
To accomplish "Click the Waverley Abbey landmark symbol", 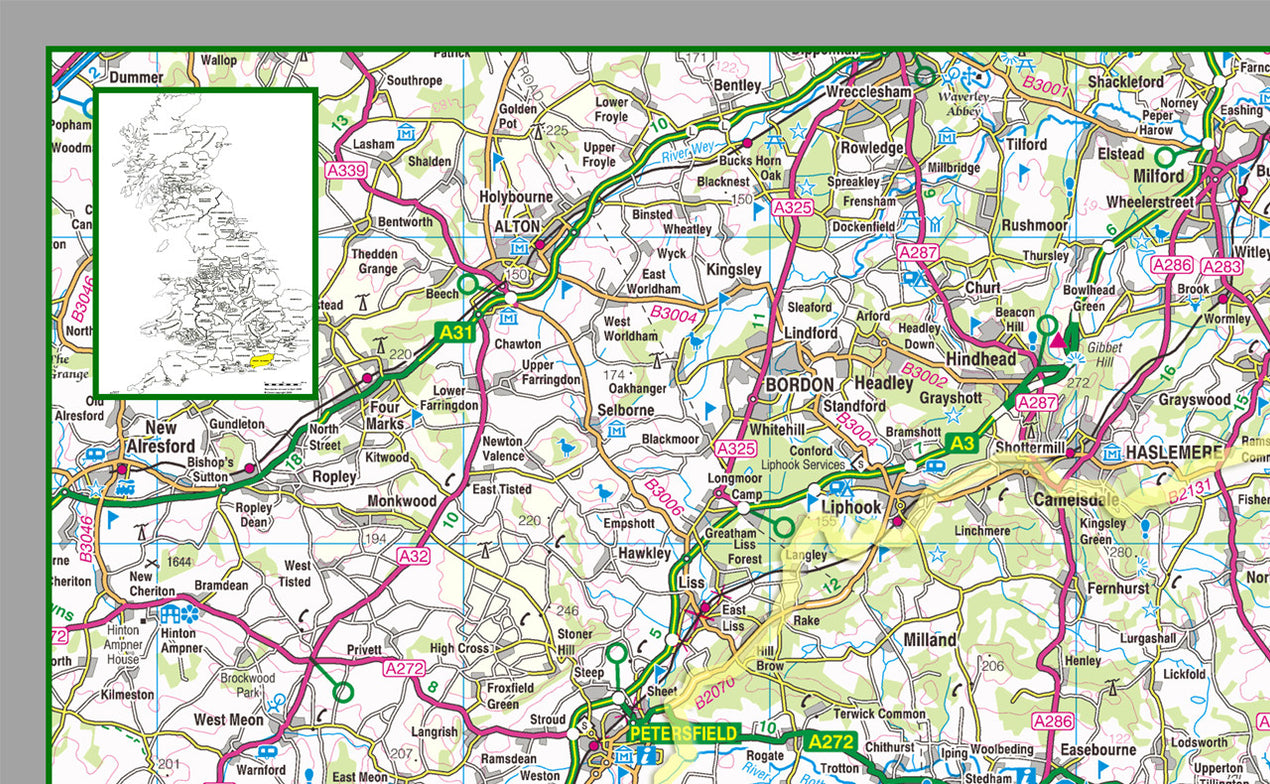I will [x=969, y=77].
